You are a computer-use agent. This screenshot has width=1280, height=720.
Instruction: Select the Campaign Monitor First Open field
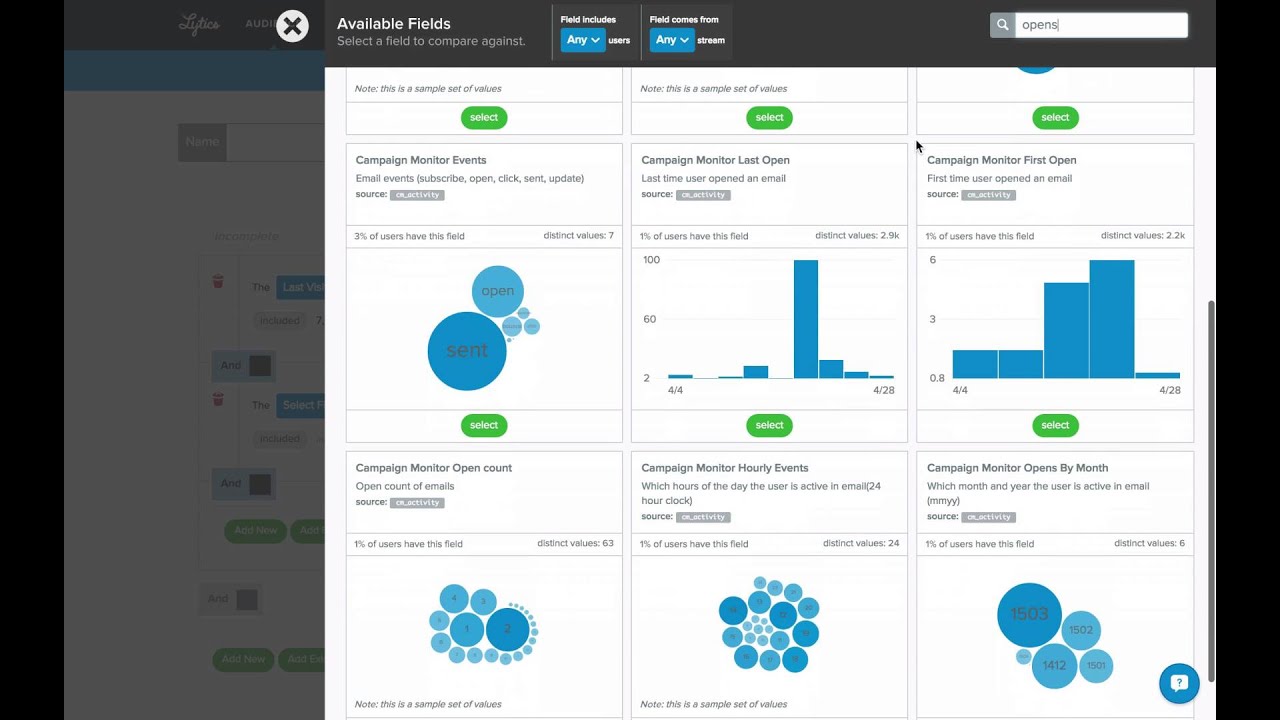tap(1055, 425)
